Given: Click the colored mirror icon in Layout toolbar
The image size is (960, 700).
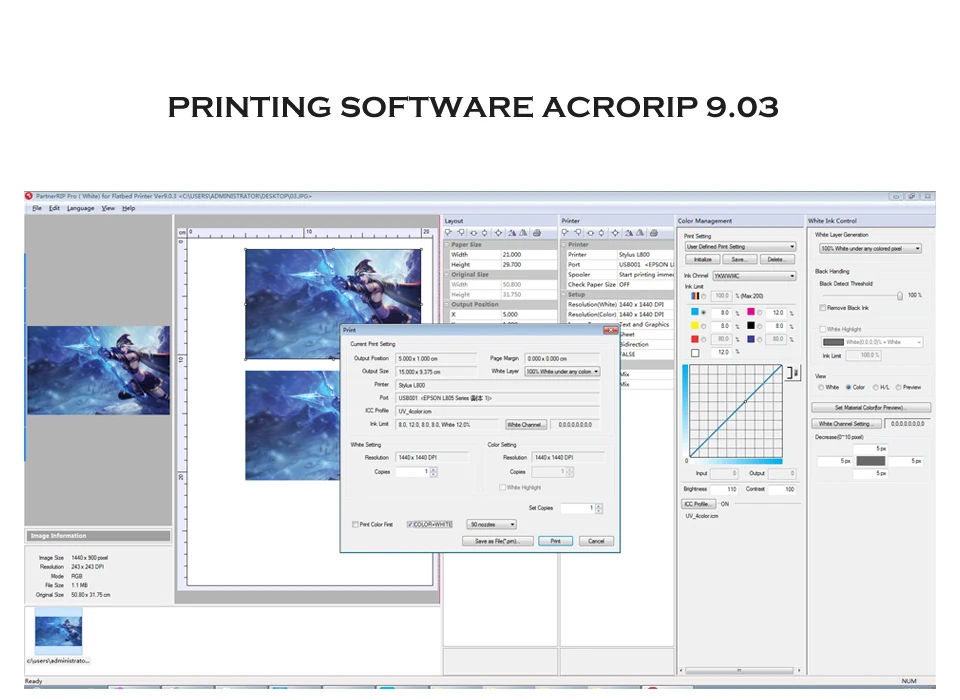Looking at the screenshot, I should (512, 233).
